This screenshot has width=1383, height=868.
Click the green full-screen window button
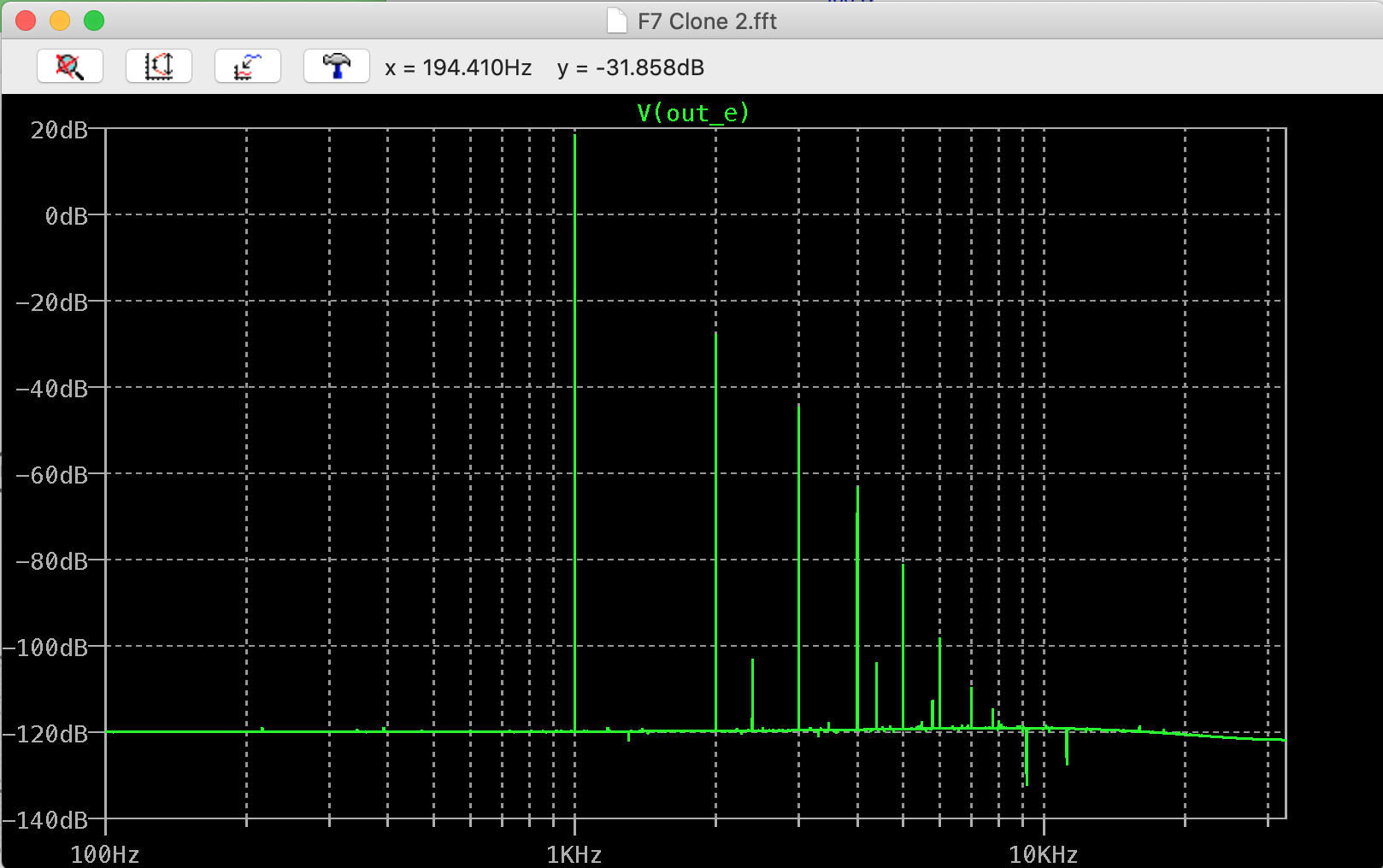pos(94,21)
